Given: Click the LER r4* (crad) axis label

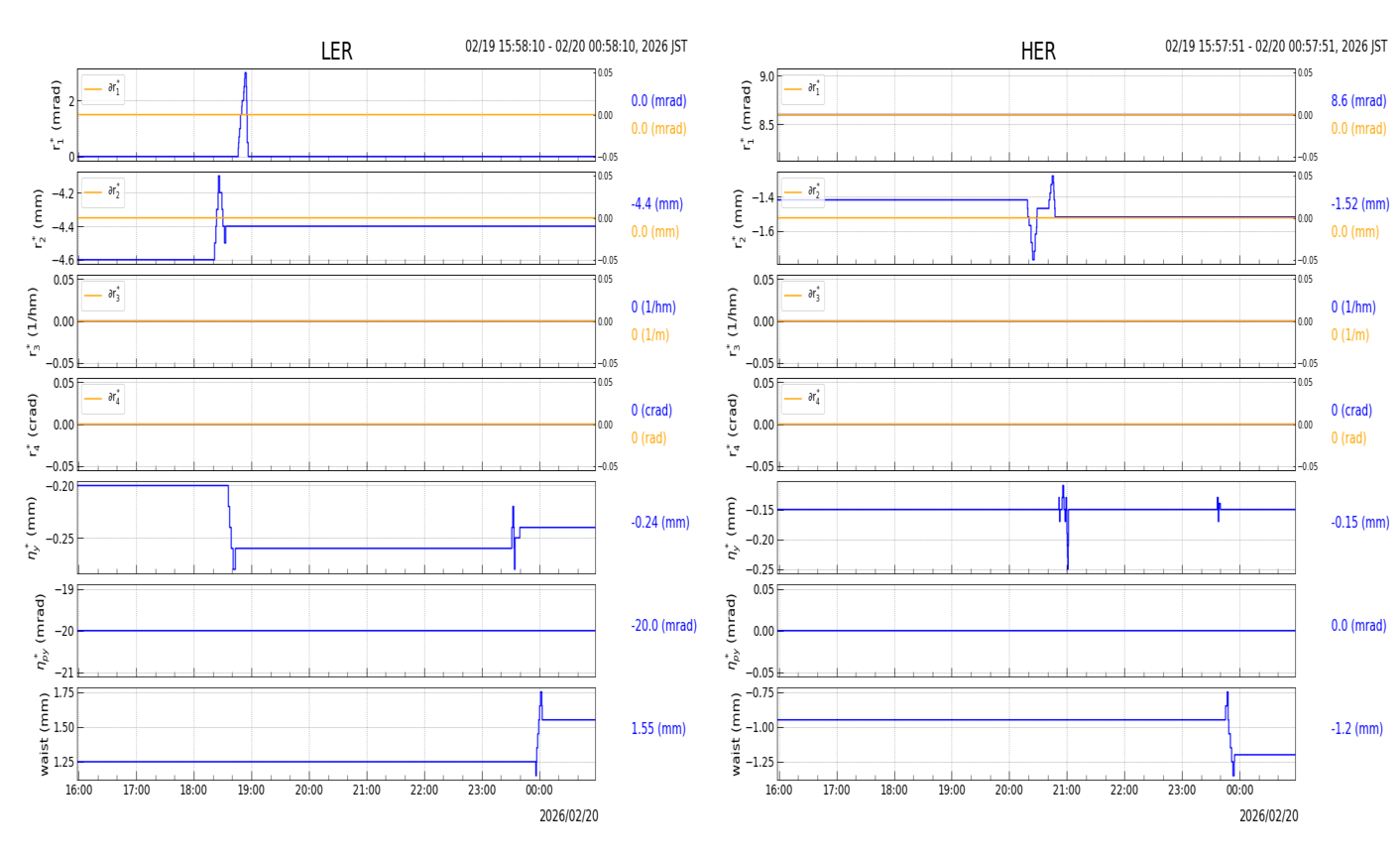Looking at the screenshot, I should [33, 425].
